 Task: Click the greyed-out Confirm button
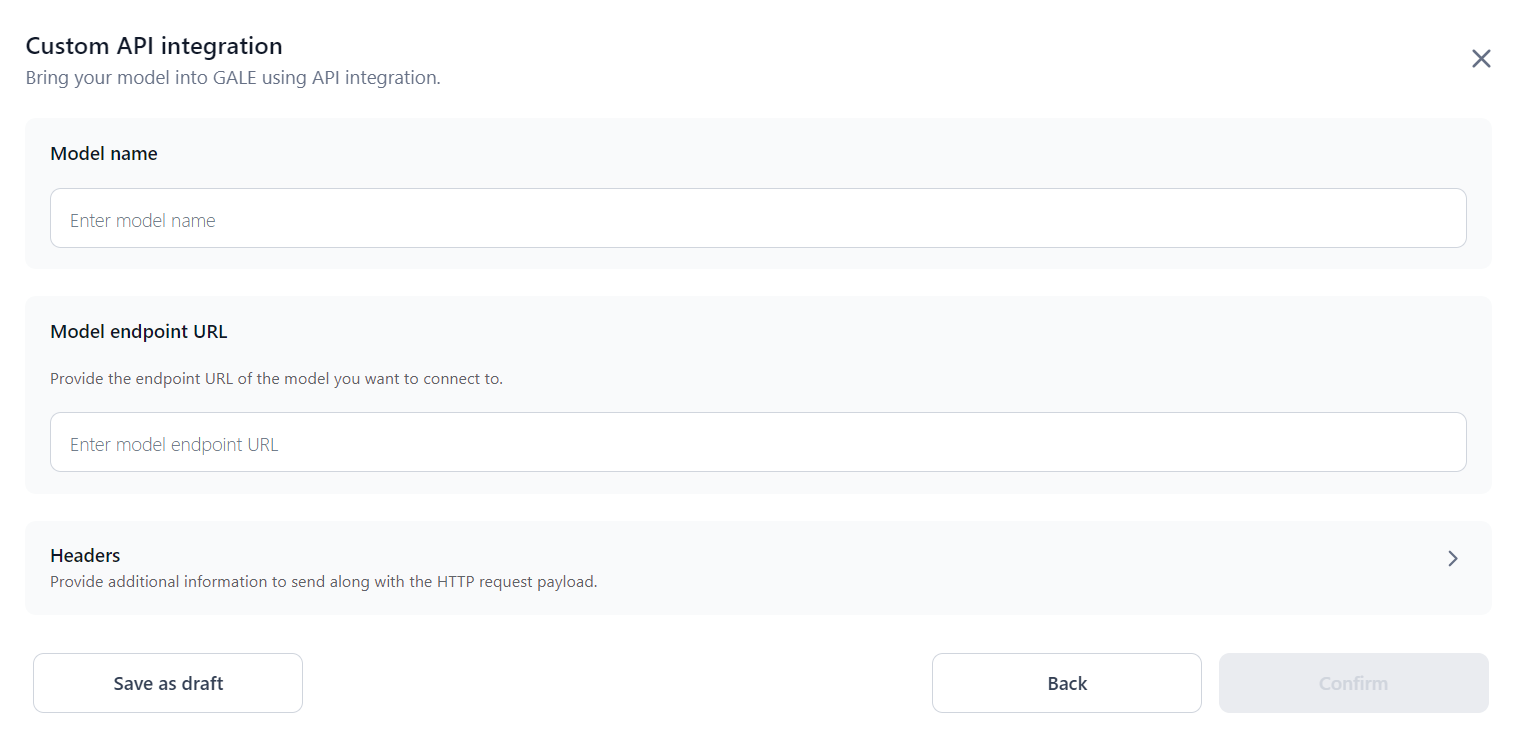click(1353, 683)
